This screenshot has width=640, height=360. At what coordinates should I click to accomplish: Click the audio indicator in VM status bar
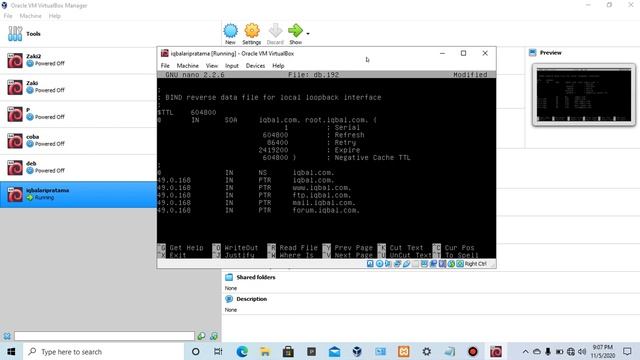388,264
